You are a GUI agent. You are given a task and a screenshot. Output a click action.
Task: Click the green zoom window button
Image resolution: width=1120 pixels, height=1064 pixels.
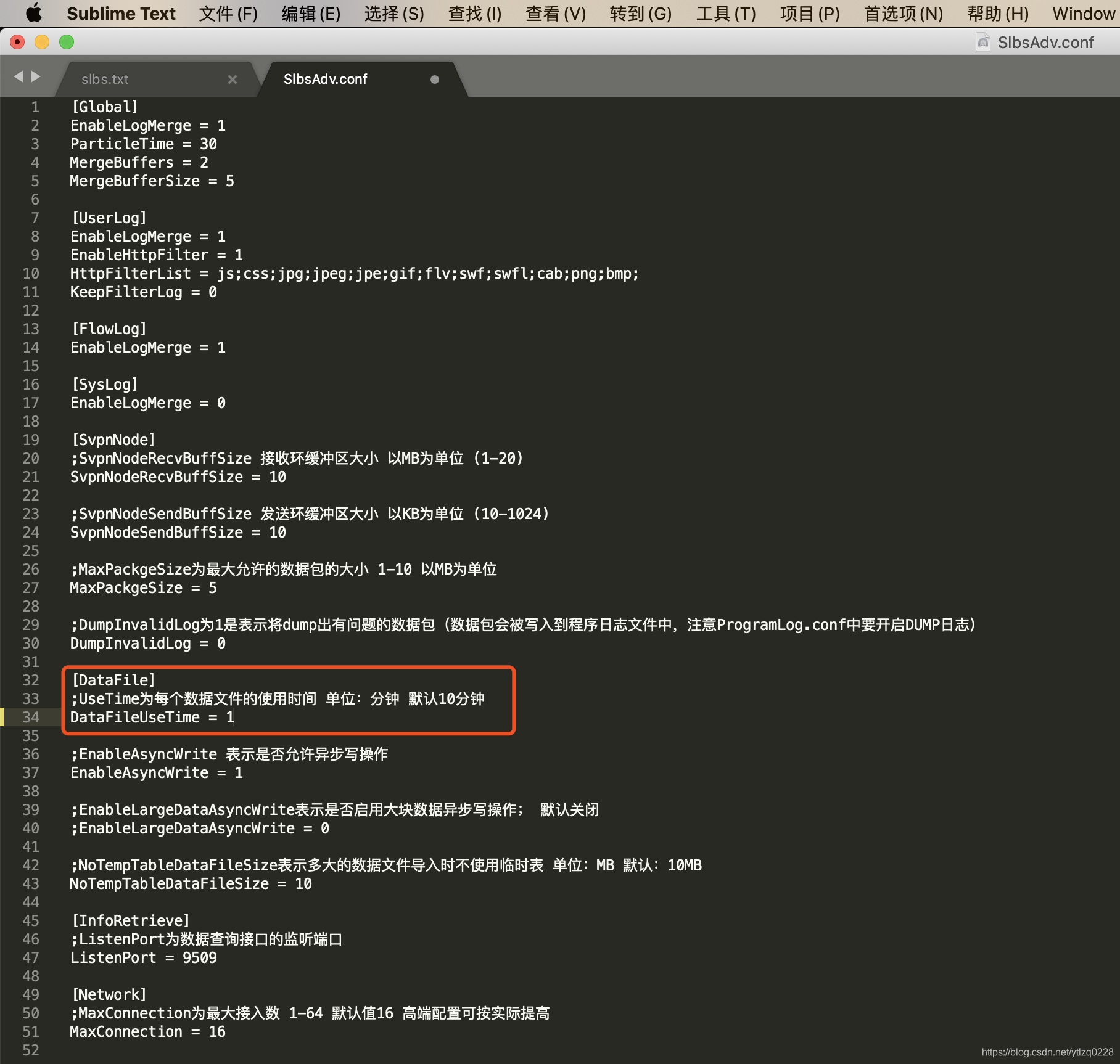pyautogui.click(x=67, y=42)
